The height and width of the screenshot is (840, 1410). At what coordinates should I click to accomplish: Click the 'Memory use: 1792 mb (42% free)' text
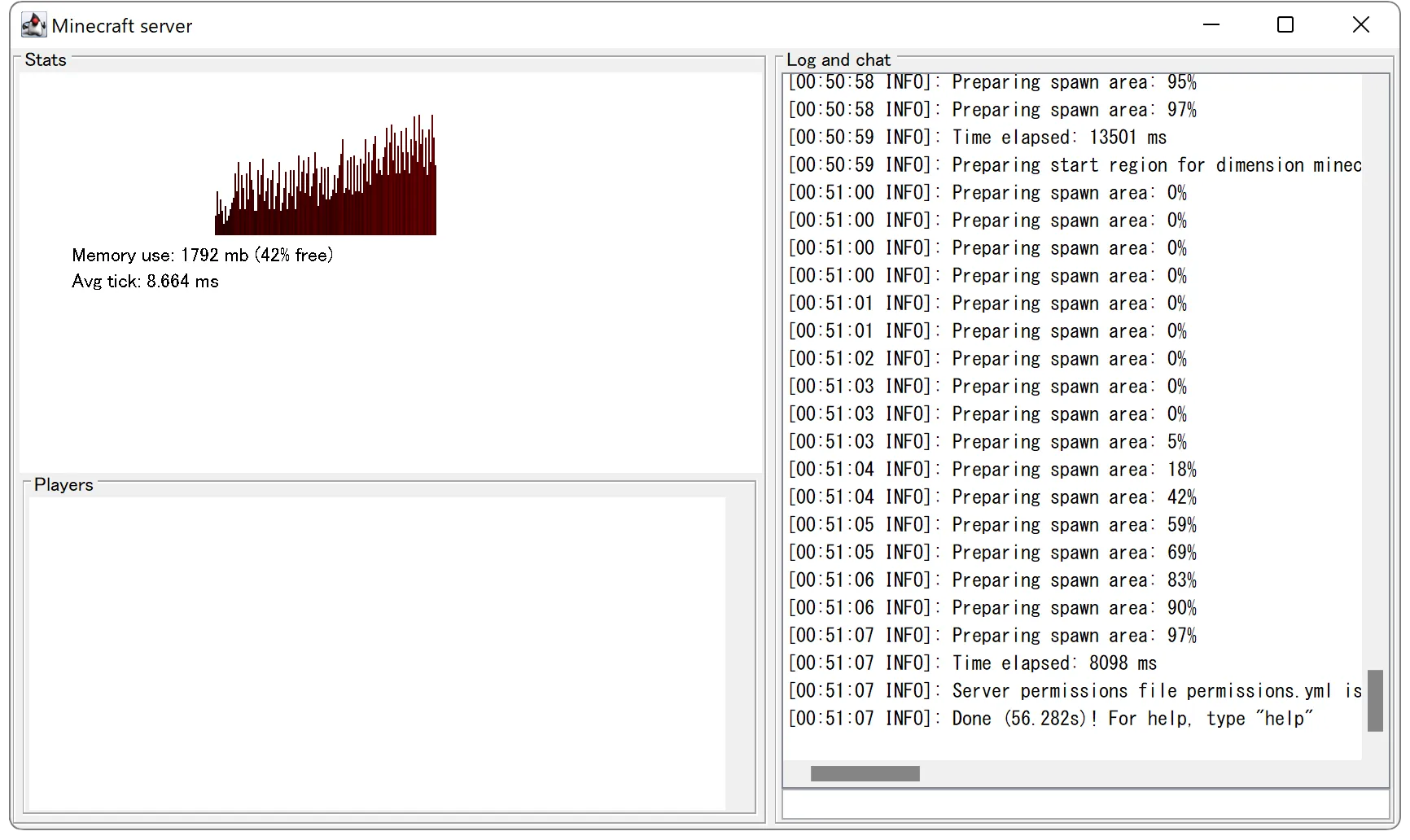coord(203,255)
